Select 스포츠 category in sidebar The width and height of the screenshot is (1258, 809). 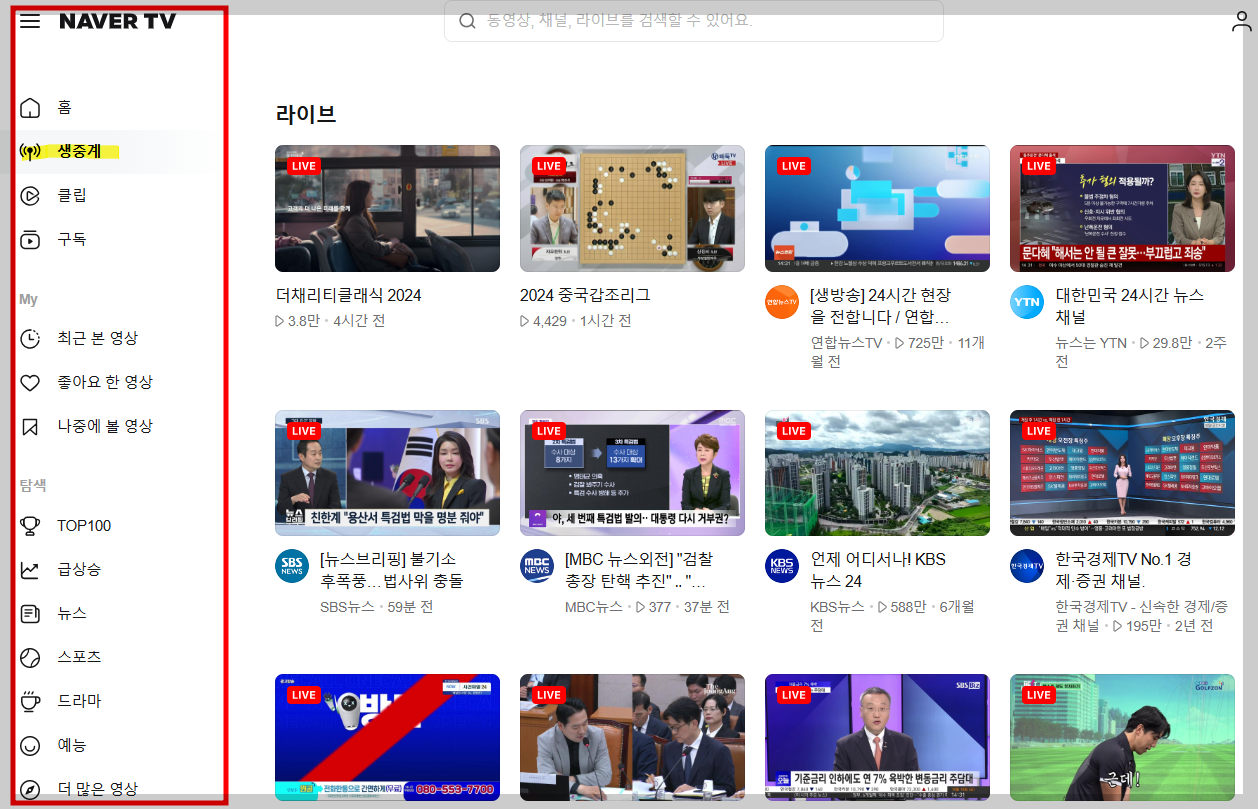(79, 657)
